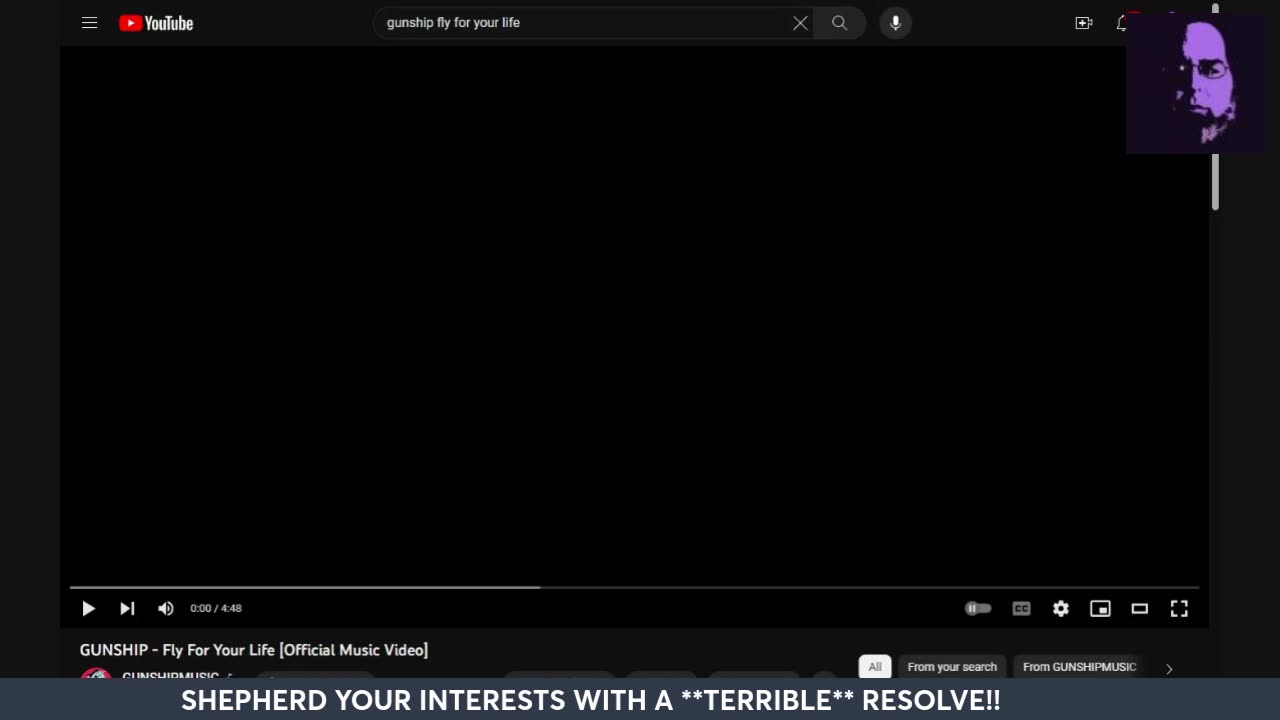Screen dimensions: 1280x720
Task: Switch to theater mode
Action: 1139,608
